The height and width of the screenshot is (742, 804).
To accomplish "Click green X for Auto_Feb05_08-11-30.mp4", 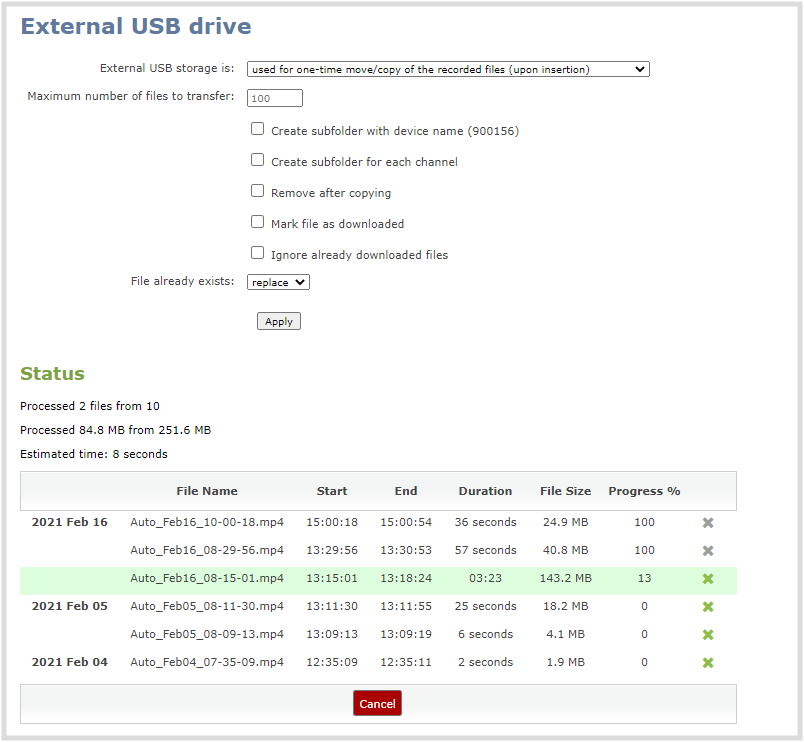I will [x=708, y=607].
